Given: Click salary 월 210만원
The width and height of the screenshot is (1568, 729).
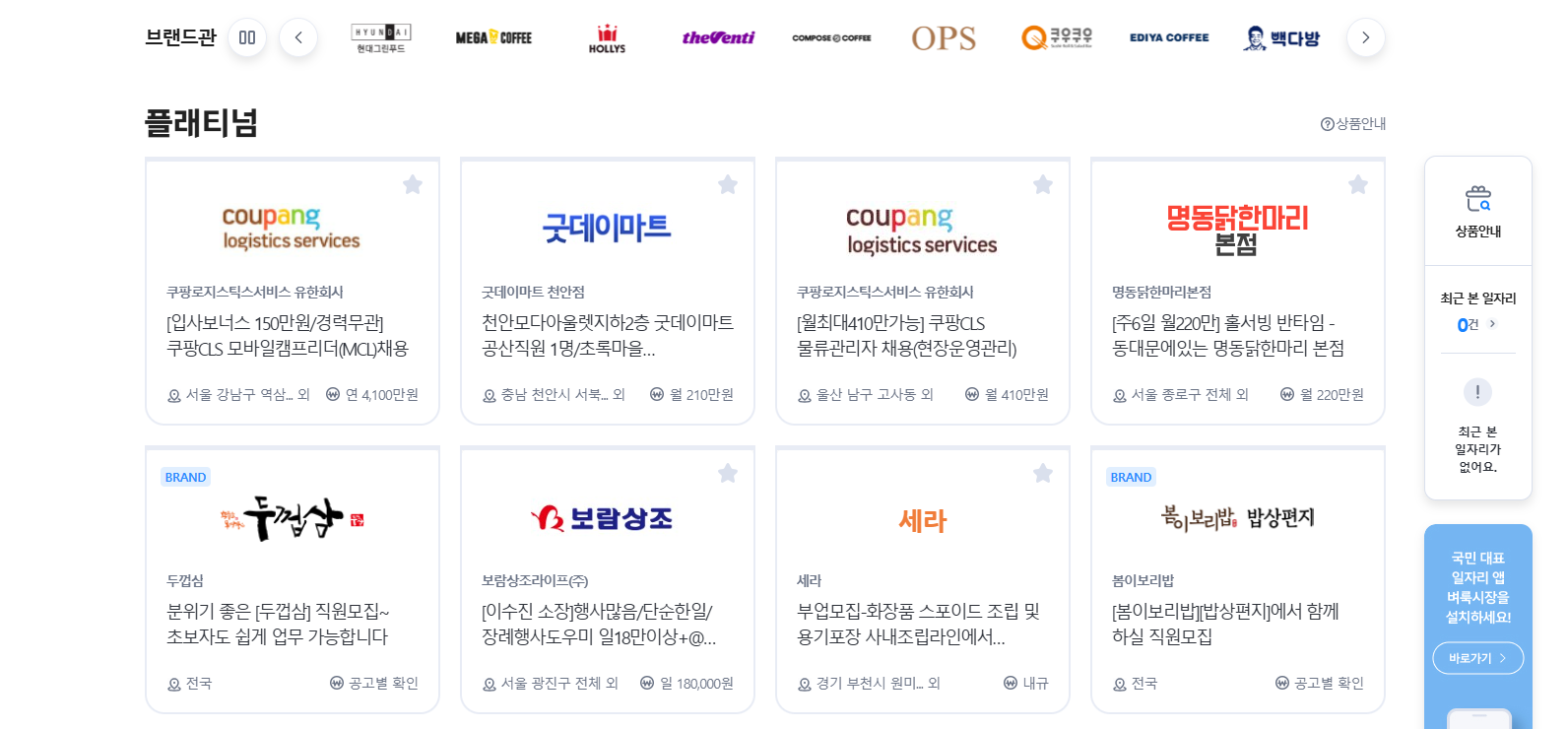Looking at the screenshot, I should [x=691, y=395].
